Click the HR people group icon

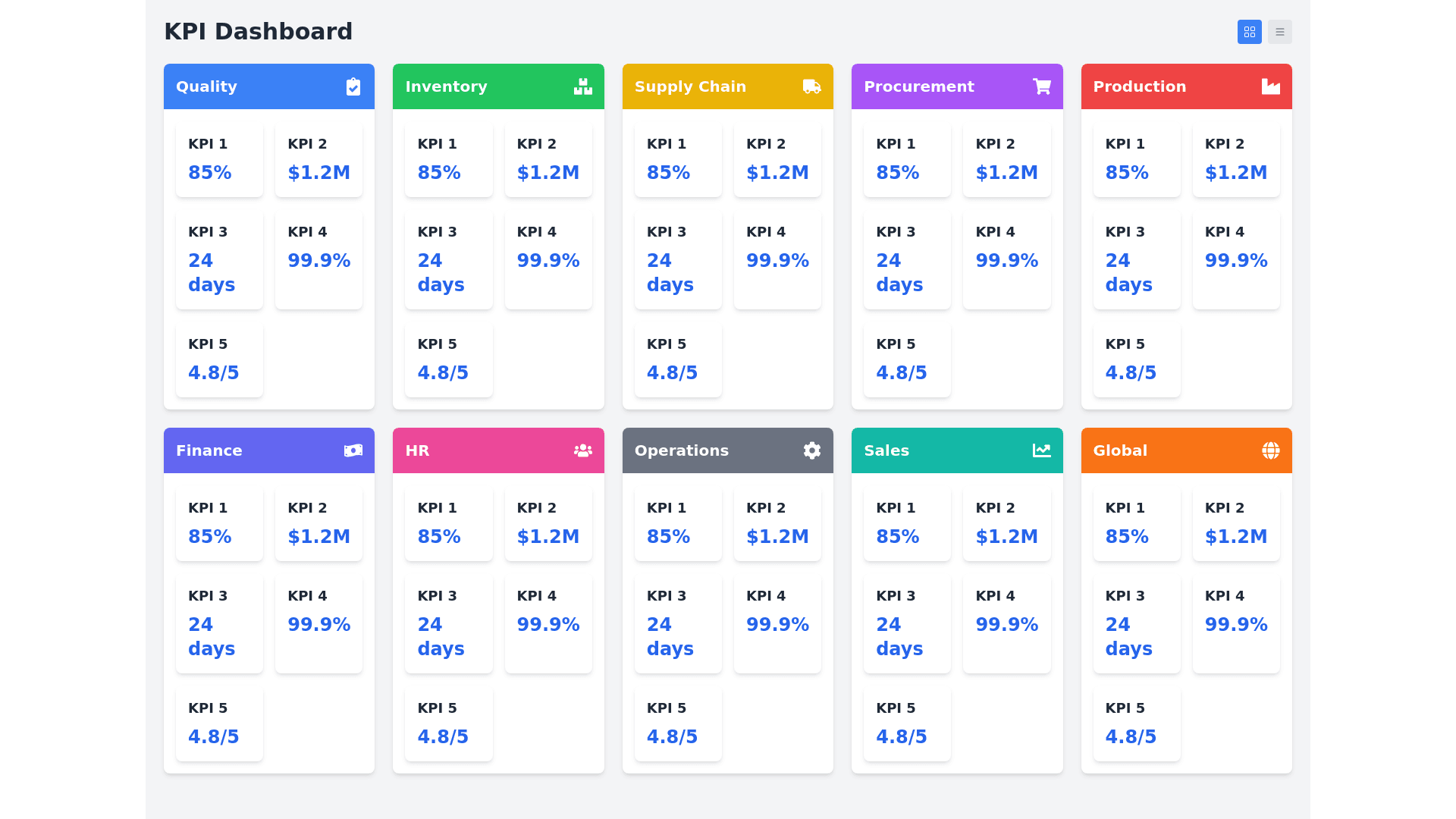(x=582, y=450)
